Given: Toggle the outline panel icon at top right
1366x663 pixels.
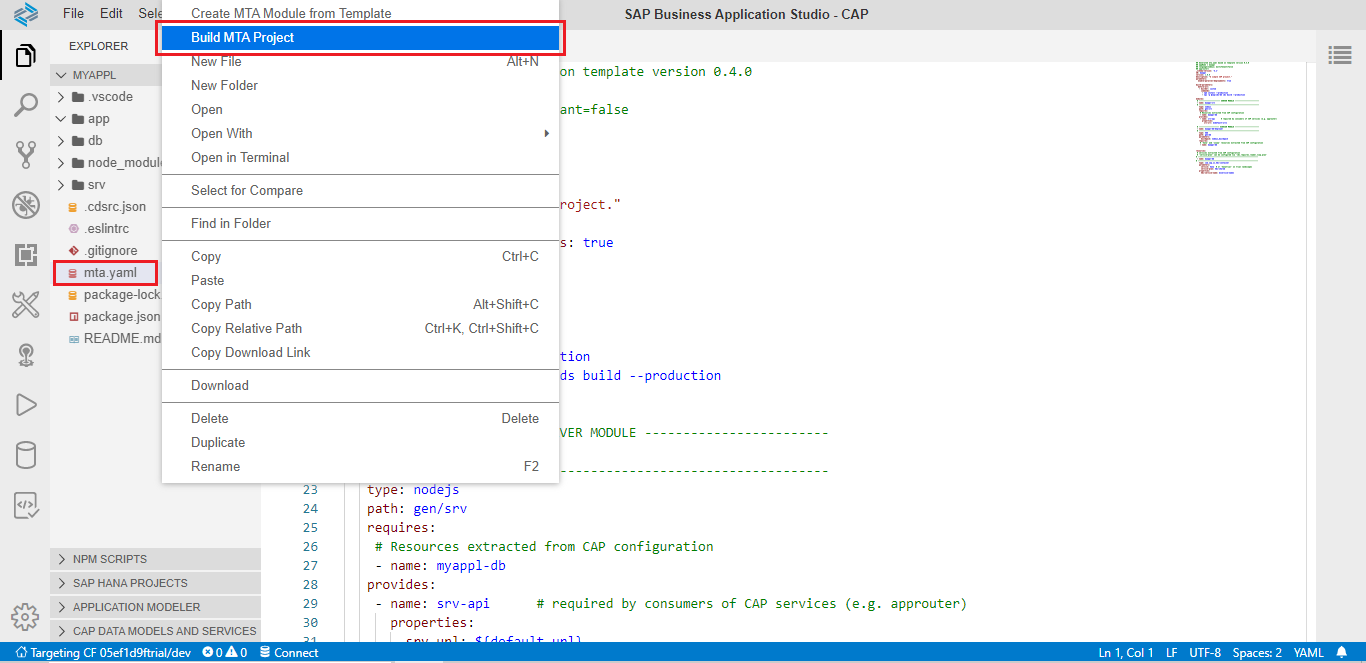Looking at the screenshot, I should (x=1339, y=54).
